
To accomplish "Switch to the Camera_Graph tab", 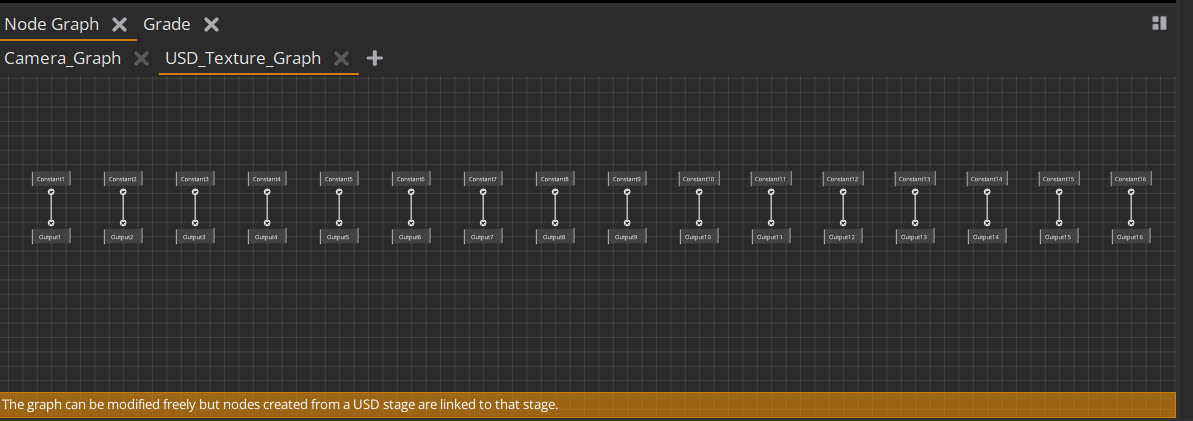I will click(x=62, y=58).
